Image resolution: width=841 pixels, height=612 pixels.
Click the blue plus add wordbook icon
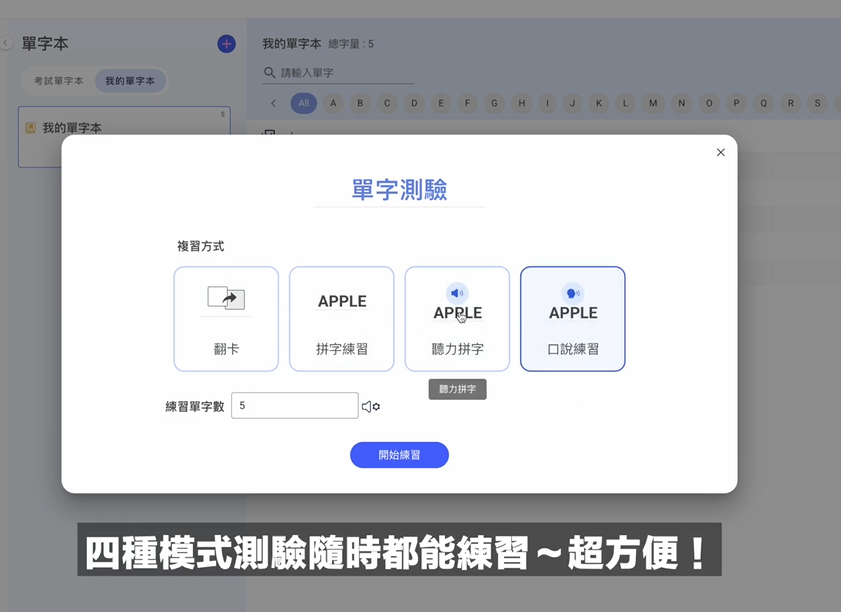coord(226,44)
